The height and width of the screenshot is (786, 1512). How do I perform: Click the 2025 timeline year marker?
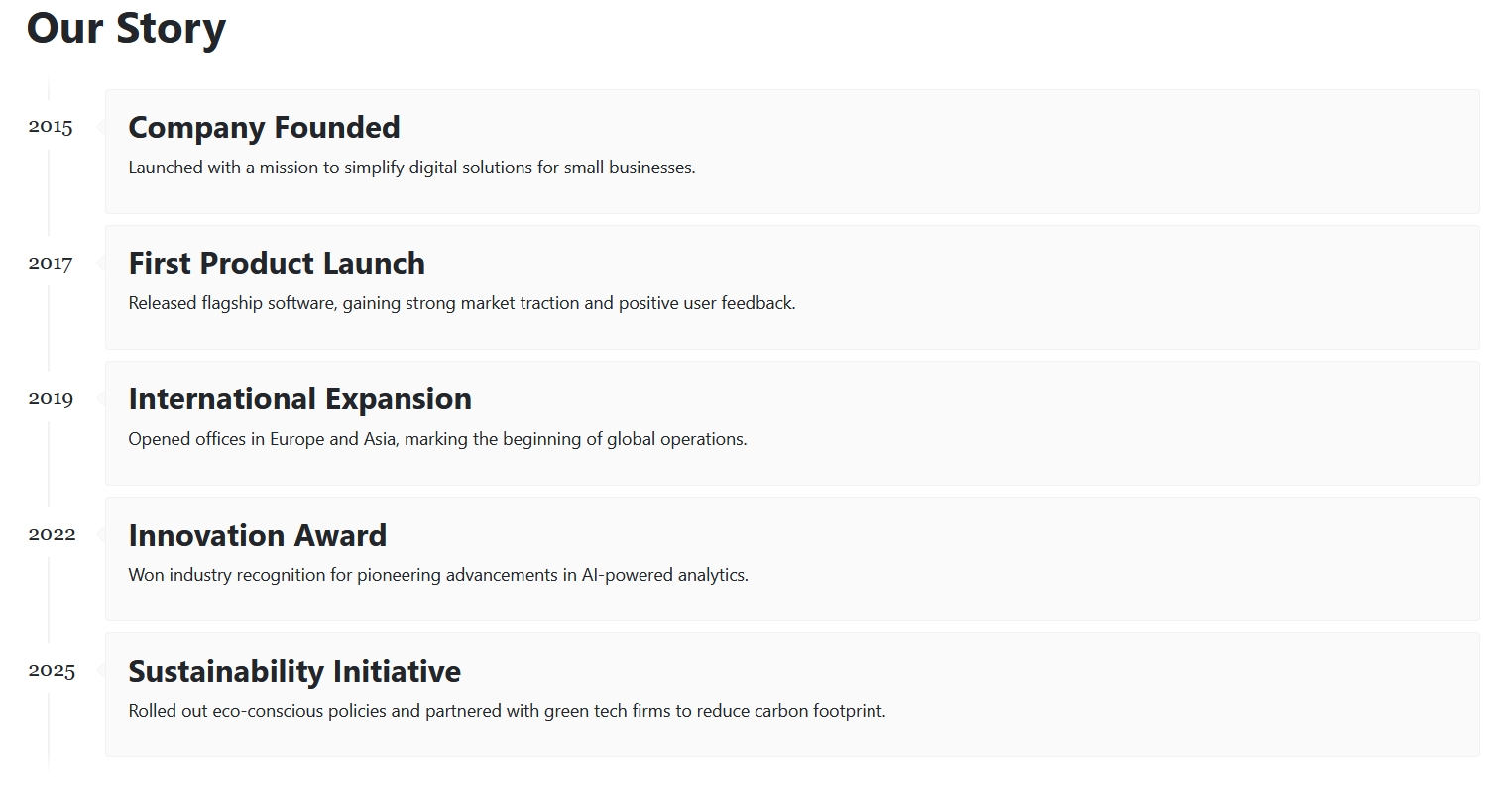click(x=52, y=671)
